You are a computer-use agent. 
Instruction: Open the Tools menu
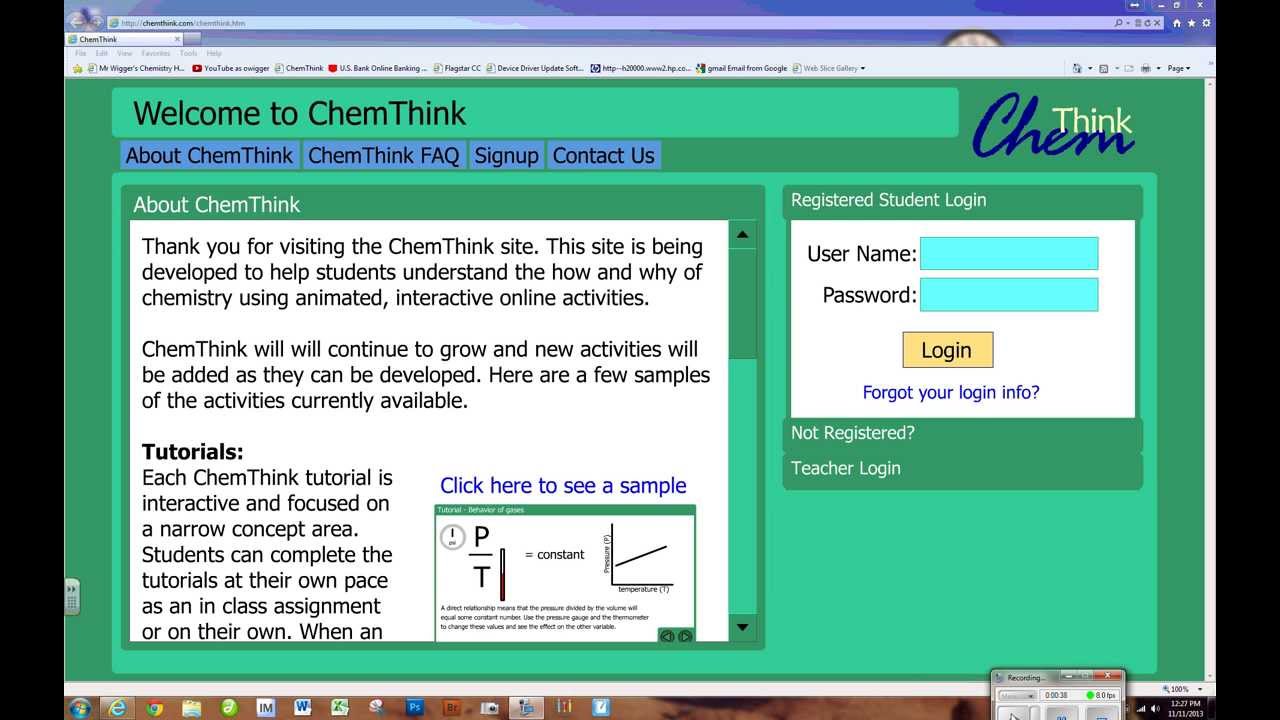[x=188, y=53]
